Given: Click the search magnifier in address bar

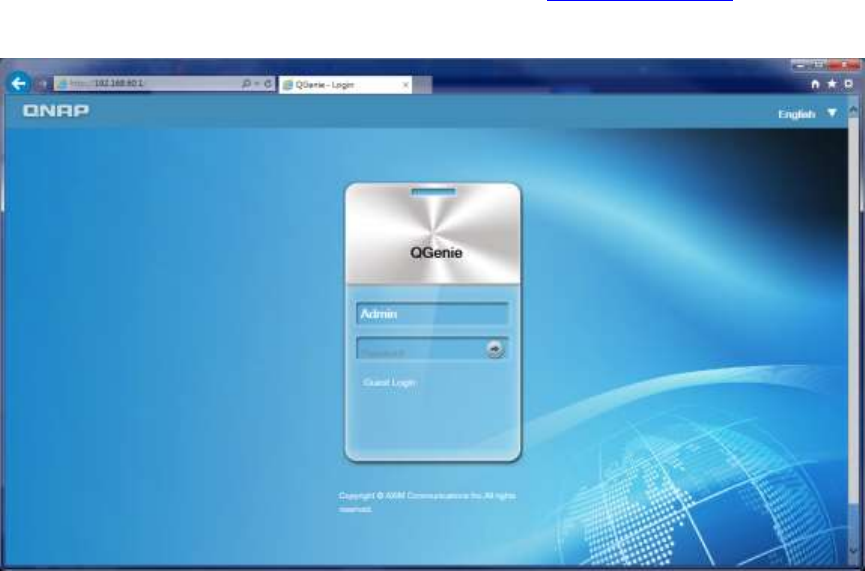Looking at the screenshot, I should (x=246, y=83).
